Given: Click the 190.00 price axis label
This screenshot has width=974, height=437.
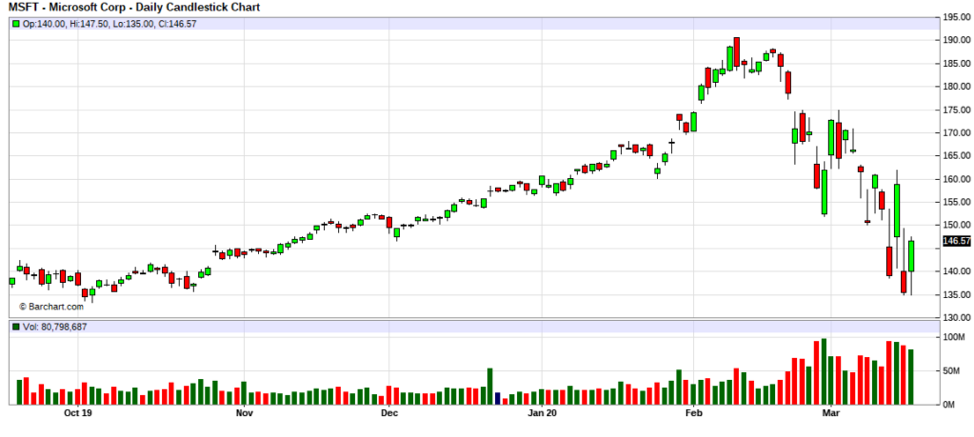Looking at the screenshot, I should click(x=957, y=40).
